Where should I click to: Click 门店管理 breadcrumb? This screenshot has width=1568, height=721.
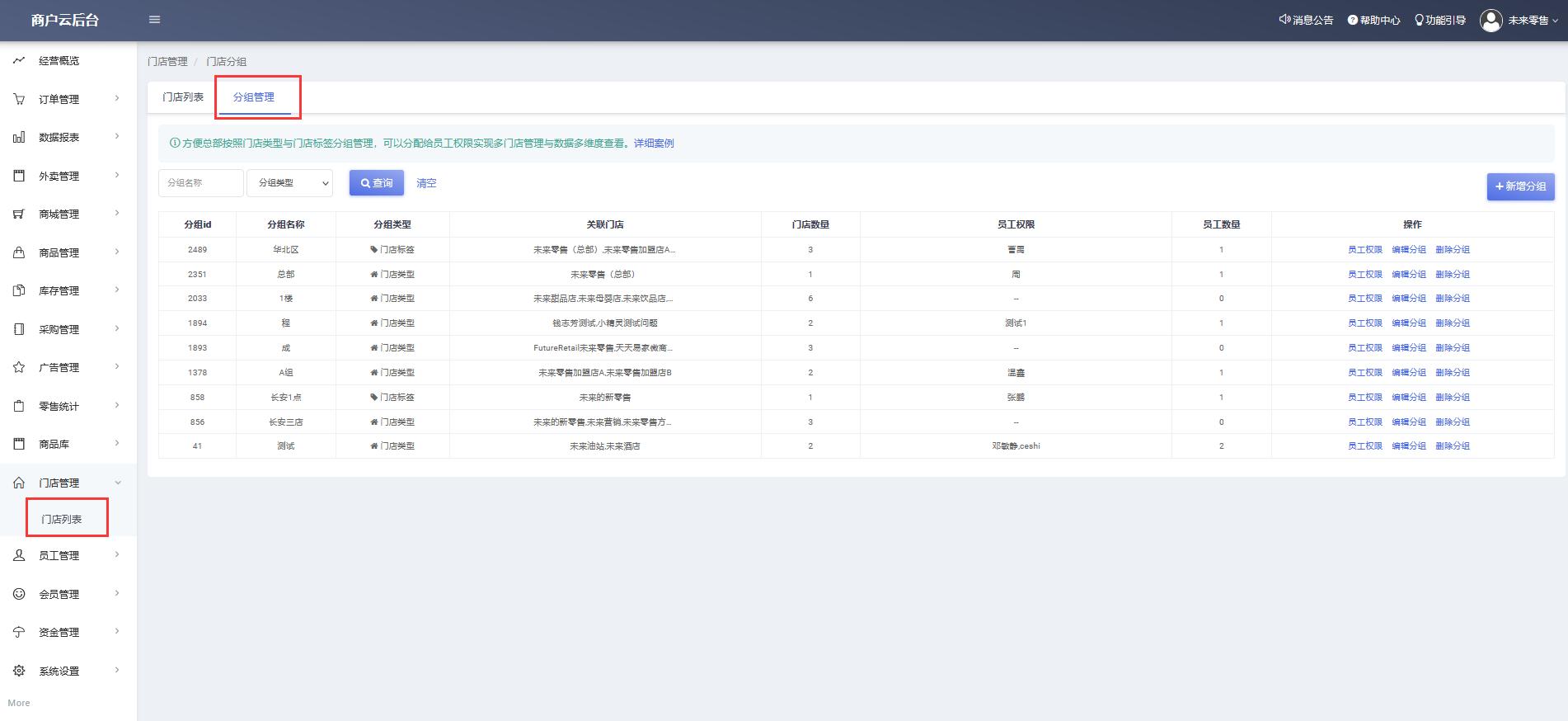pyautogui.click(x=167, y=62)
